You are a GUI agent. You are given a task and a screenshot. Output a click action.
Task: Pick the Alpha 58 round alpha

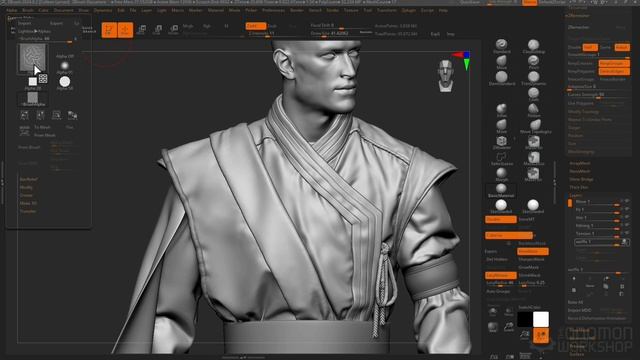click(x=64, y=82)
